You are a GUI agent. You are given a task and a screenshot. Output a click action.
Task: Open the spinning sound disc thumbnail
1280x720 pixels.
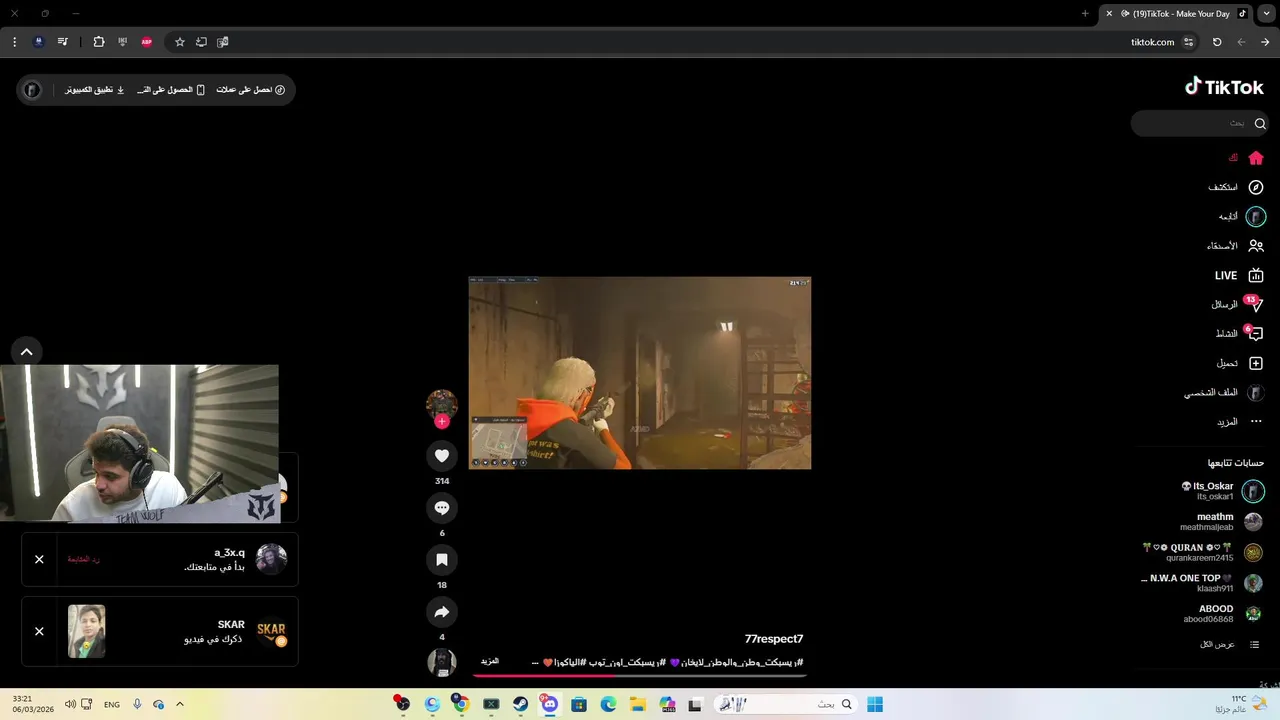coord(442,662)
